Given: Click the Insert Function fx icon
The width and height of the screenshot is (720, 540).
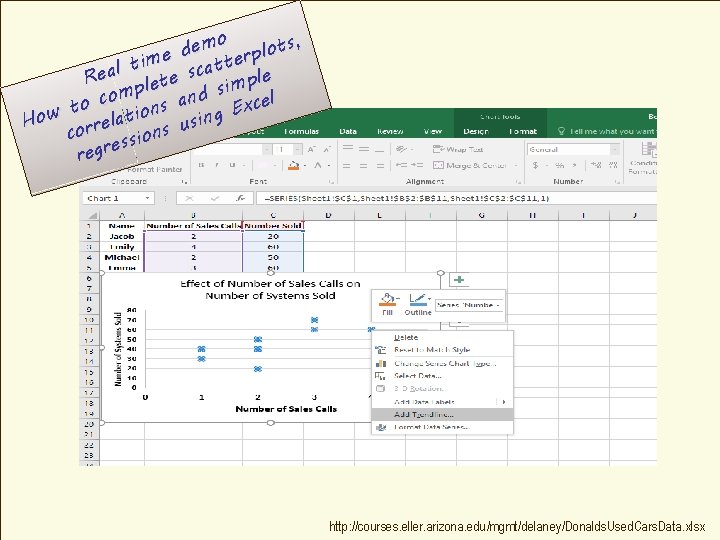Looking at the screenshot, I should [240, 198].
